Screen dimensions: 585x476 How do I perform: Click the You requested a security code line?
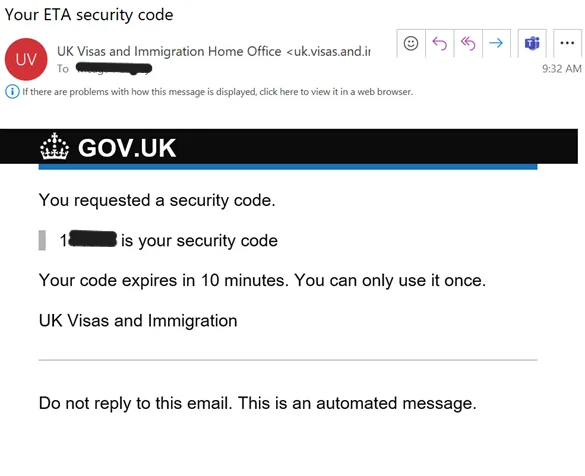[157, 201]
